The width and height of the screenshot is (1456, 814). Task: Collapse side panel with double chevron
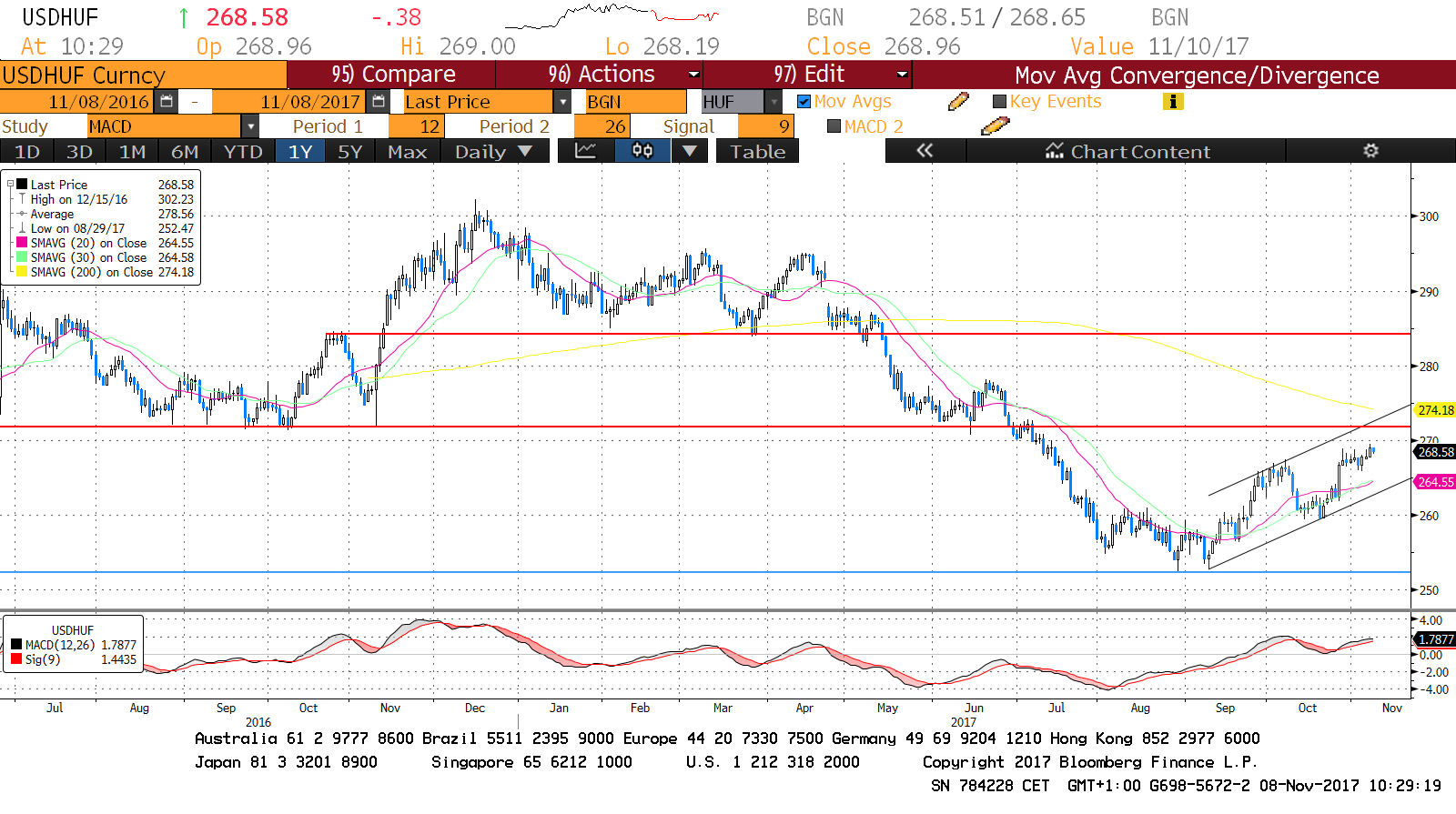925,151
